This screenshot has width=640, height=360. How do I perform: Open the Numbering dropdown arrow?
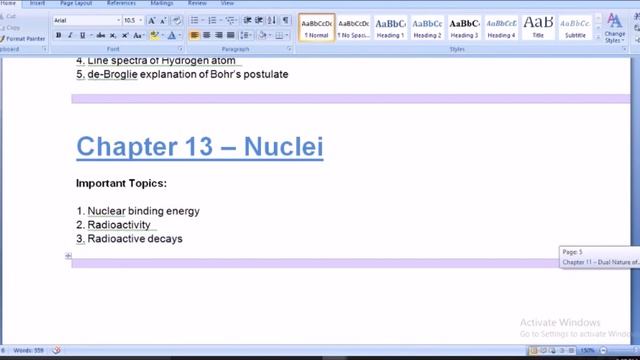coord(220,20)
